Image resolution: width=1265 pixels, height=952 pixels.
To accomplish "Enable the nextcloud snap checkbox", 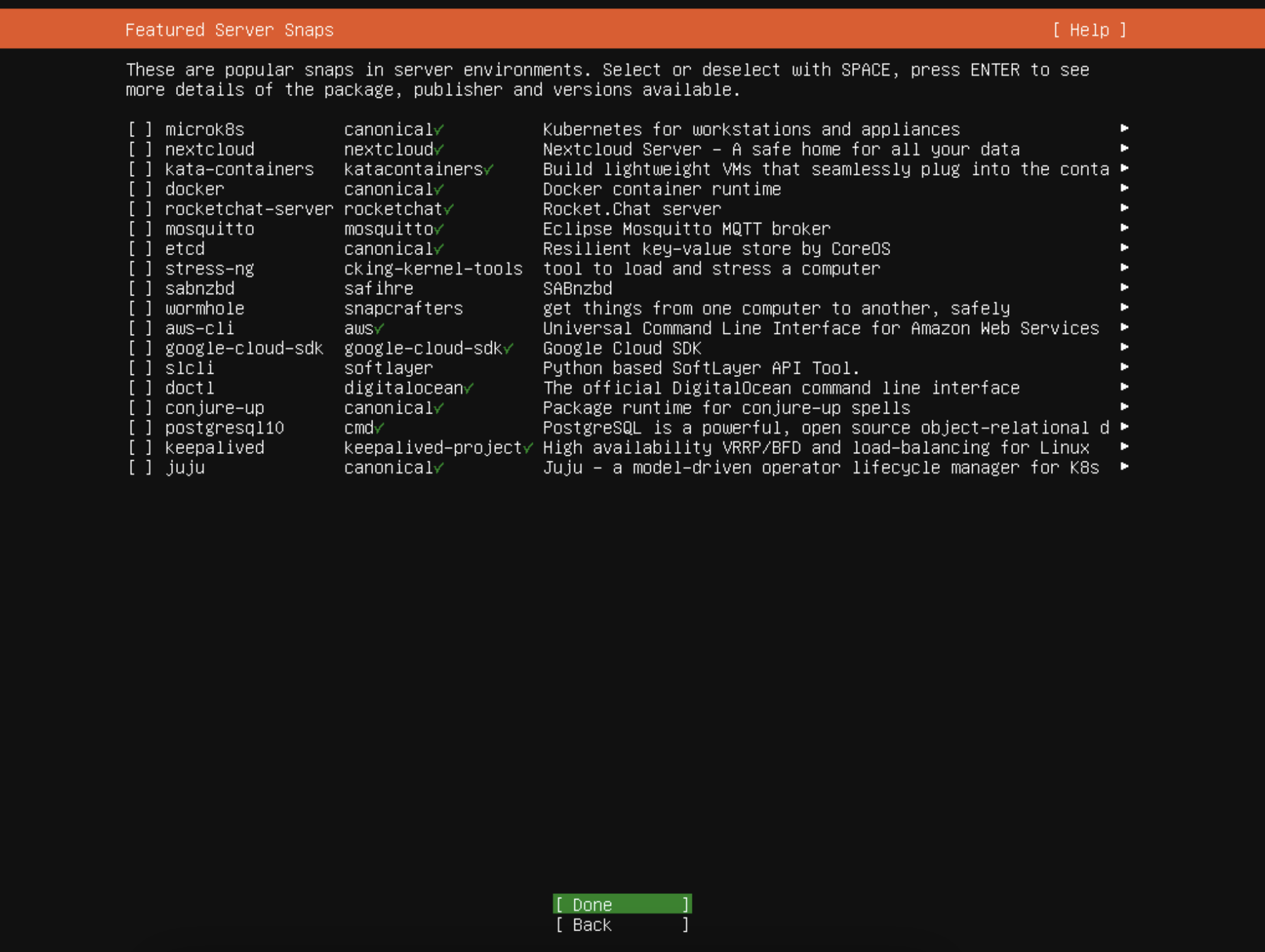I will pos(140,150).
